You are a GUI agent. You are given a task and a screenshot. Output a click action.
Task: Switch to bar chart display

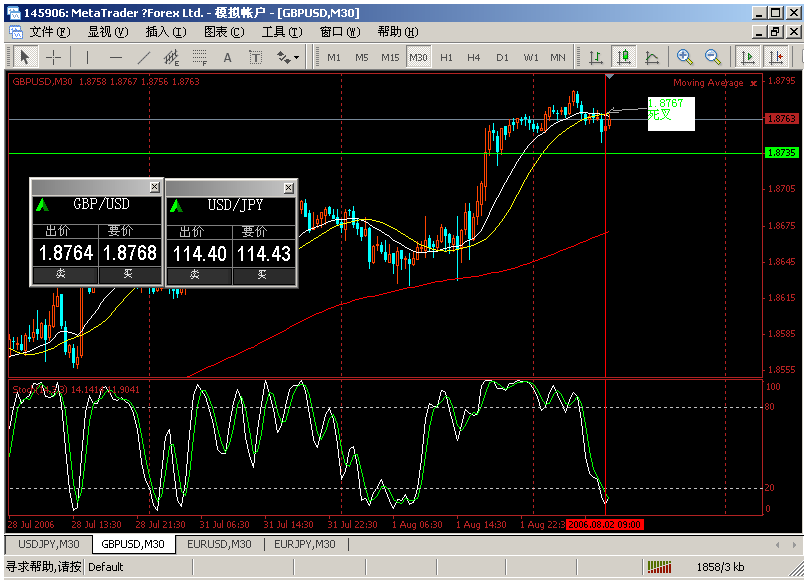pyautogui.click(x=596, y=57)
